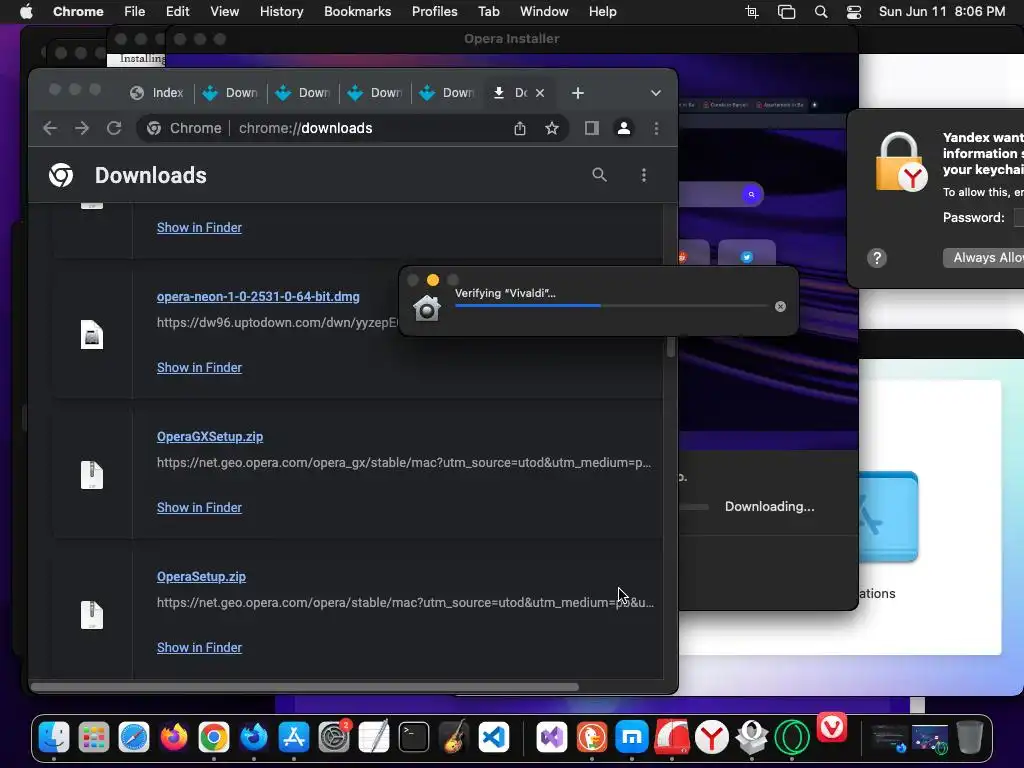Open the Trash in the Dock
The height and width of the screenshot is (768, 1024).
coord(970,737)
